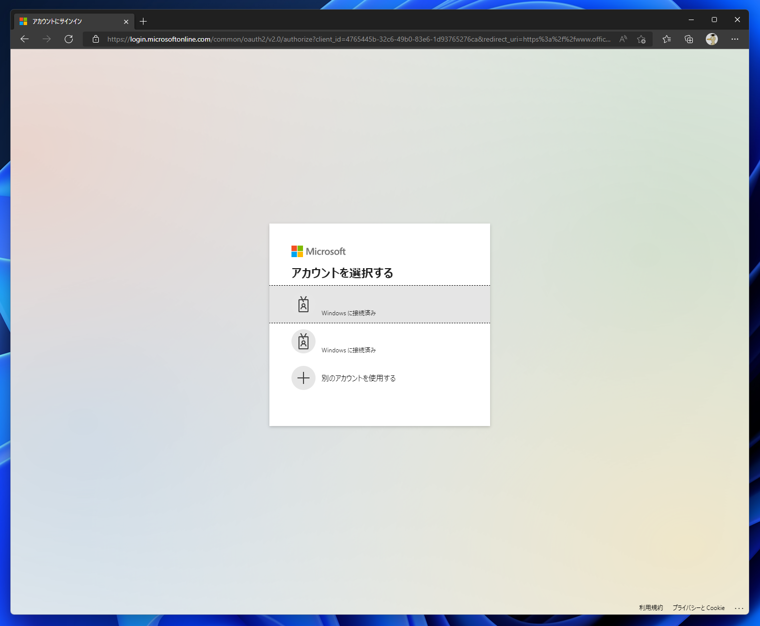Select 別のアカウントを使用する

pos(358,378)
